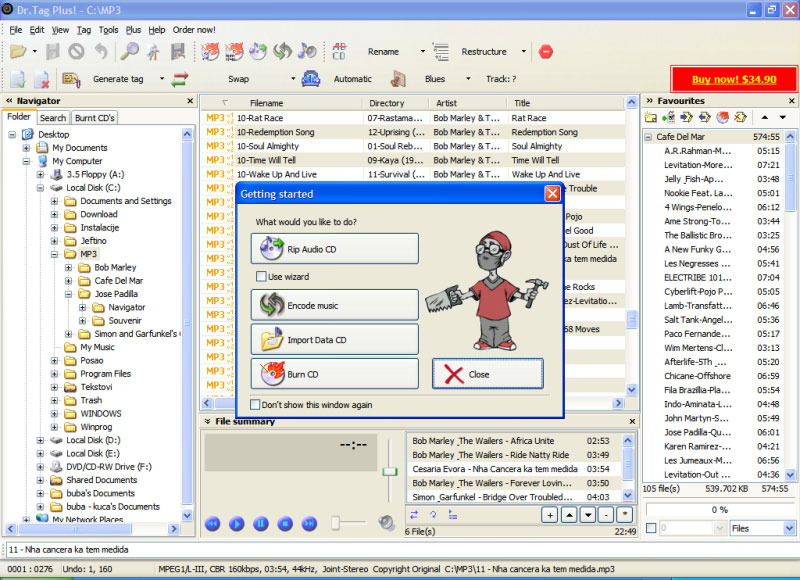
Task: Click the Rip CD icon in the main toolbar
Action: click(258, 52)
